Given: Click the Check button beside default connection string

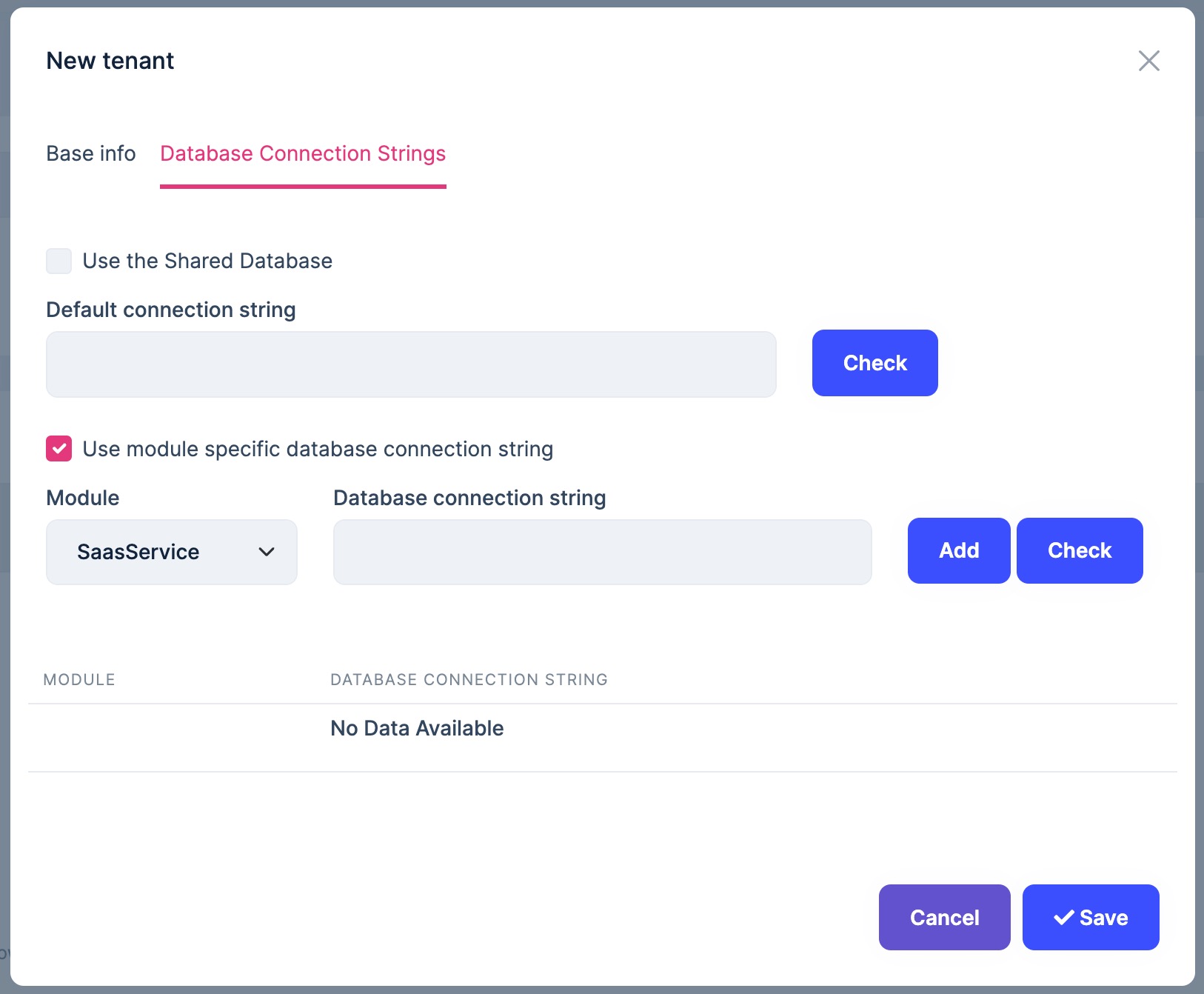Looking at the screenshot, I should [874, 363].
